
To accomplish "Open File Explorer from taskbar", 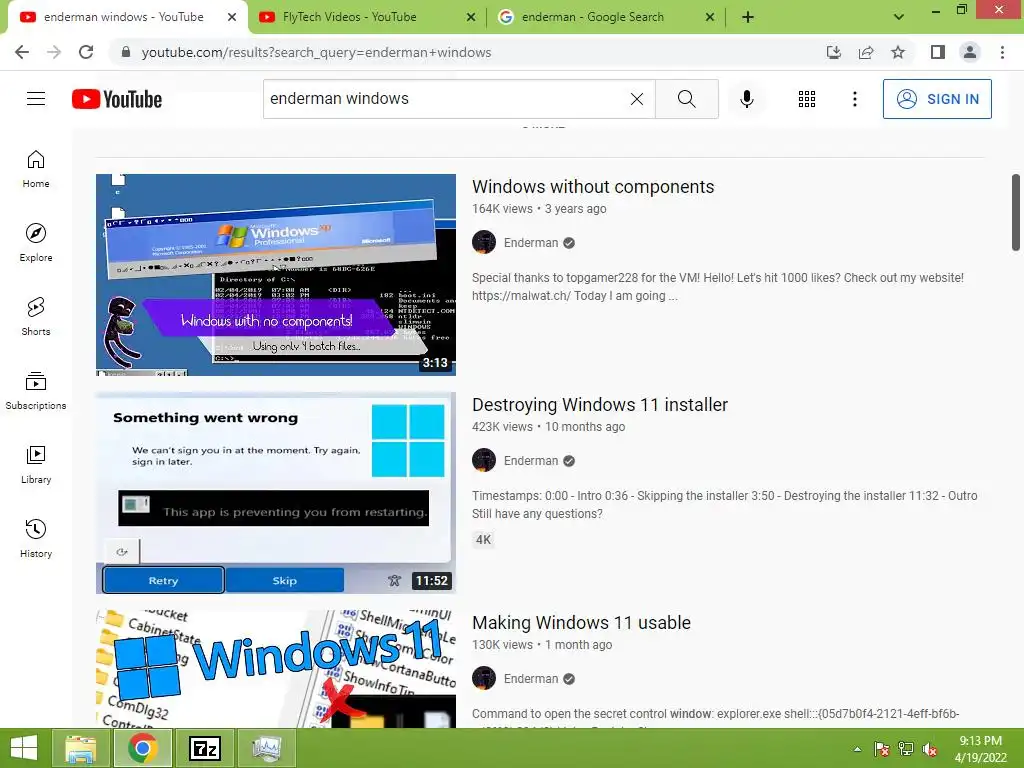I will pyautogui.click(x=80, y=748).
